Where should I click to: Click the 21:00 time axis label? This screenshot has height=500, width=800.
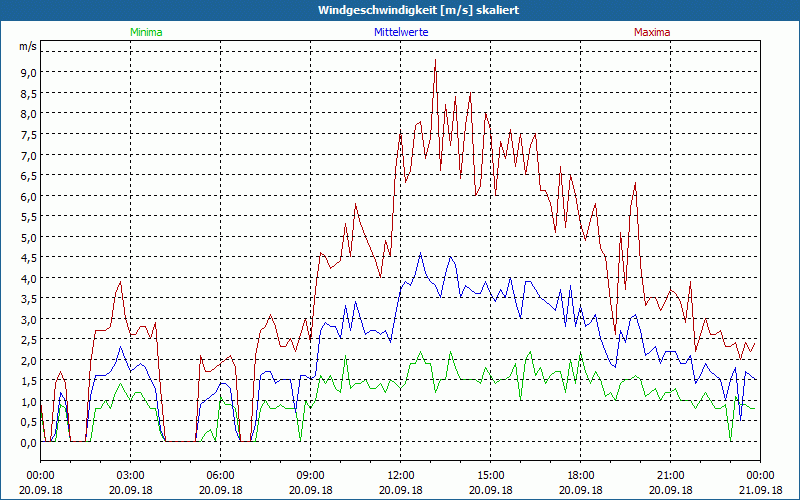point(670,476)
